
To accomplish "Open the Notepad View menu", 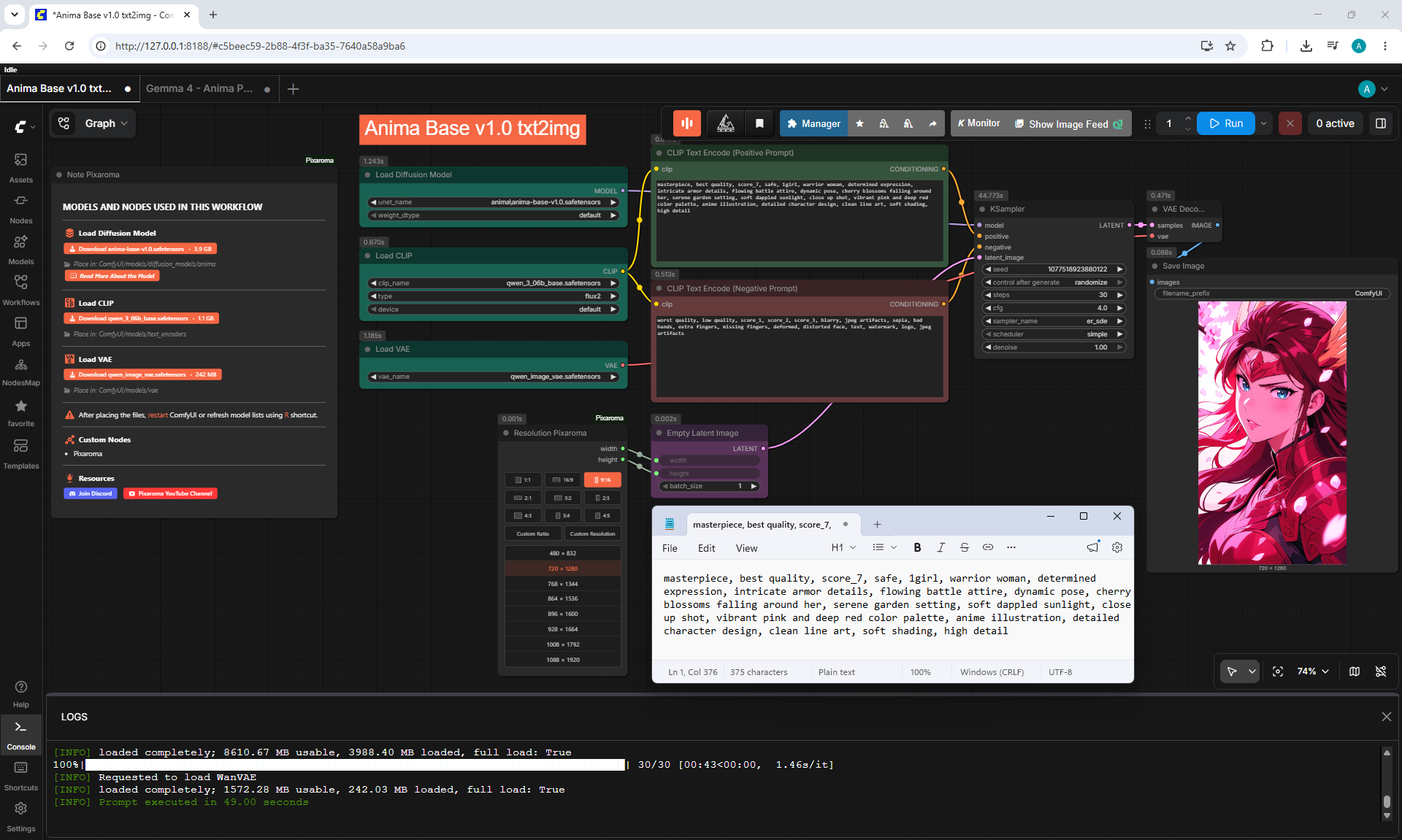I will [x=746, y=548].
